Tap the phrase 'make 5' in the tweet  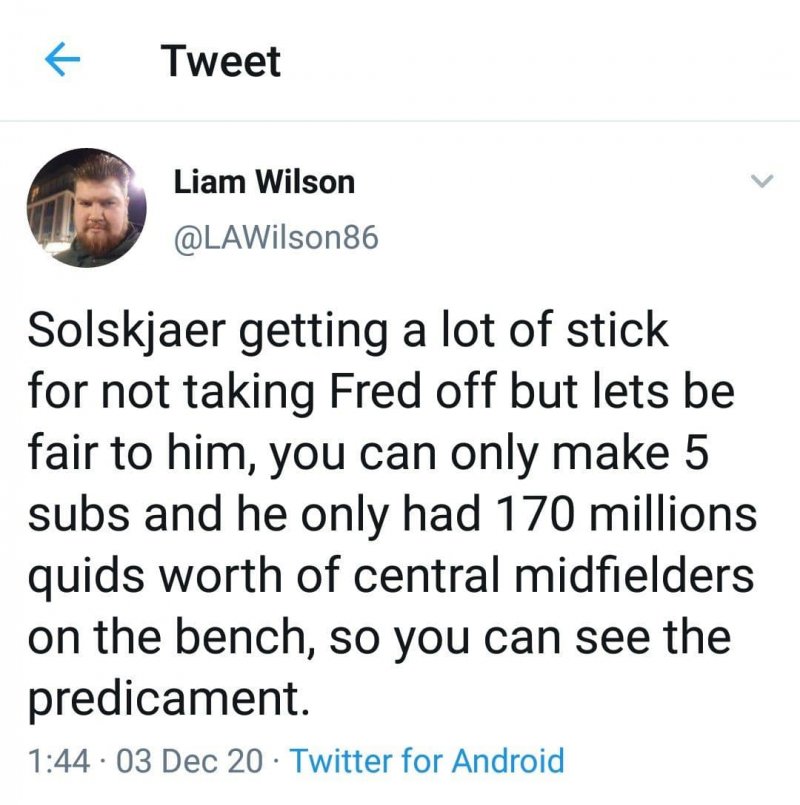(655, 454)
